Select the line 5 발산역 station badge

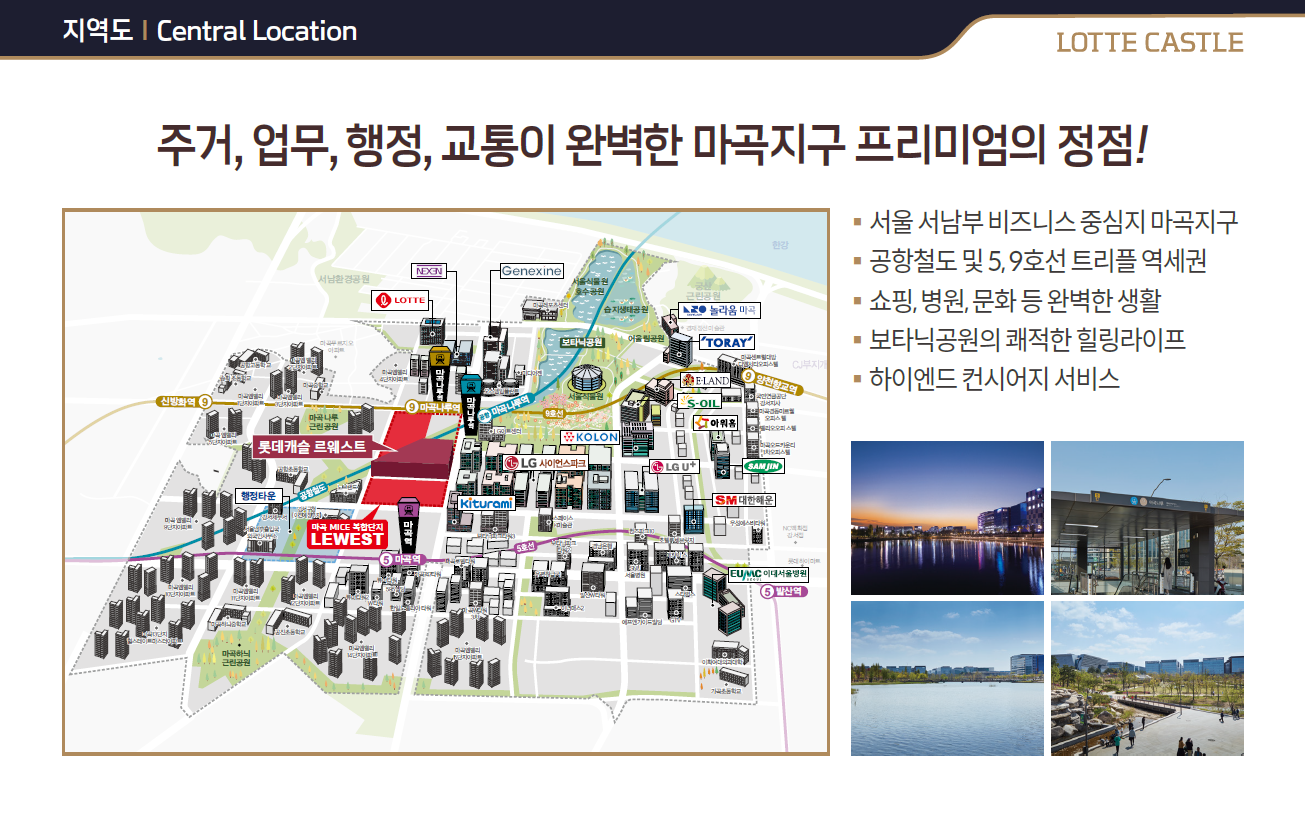tap(783, 591)
